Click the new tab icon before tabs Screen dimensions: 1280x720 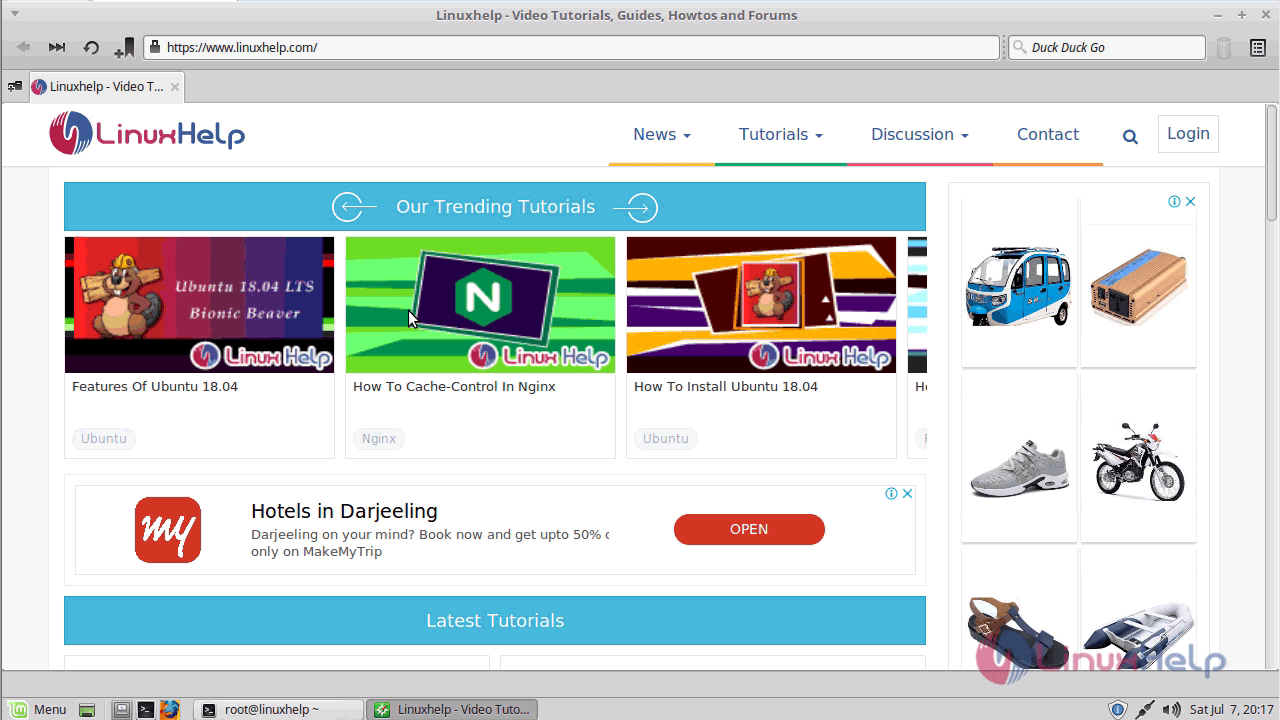point(14,87)
